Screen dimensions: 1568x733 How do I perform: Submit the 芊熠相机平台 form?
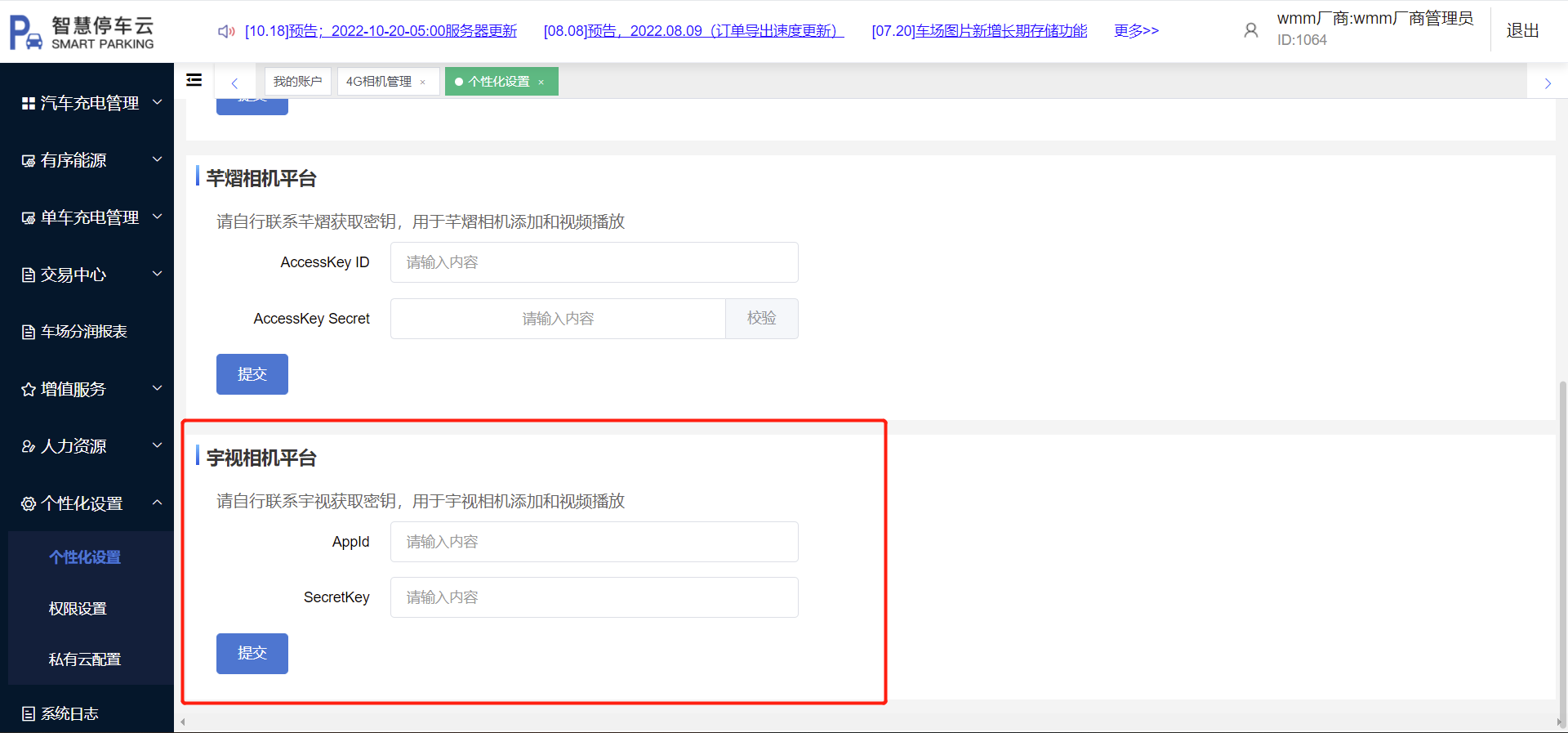pyautogui.click(x=252, y=374)
